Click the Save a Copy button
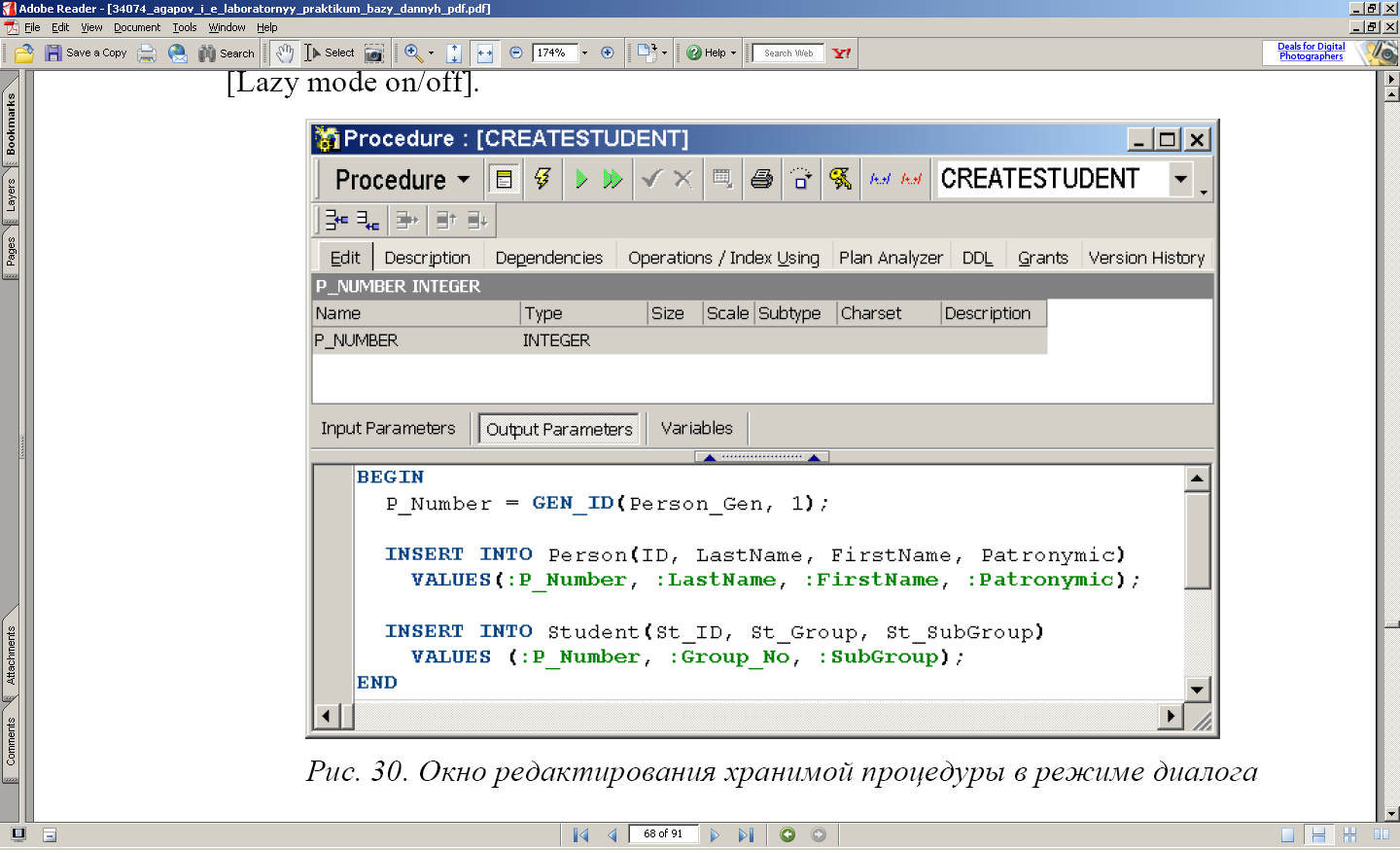 tap(87, 53)
